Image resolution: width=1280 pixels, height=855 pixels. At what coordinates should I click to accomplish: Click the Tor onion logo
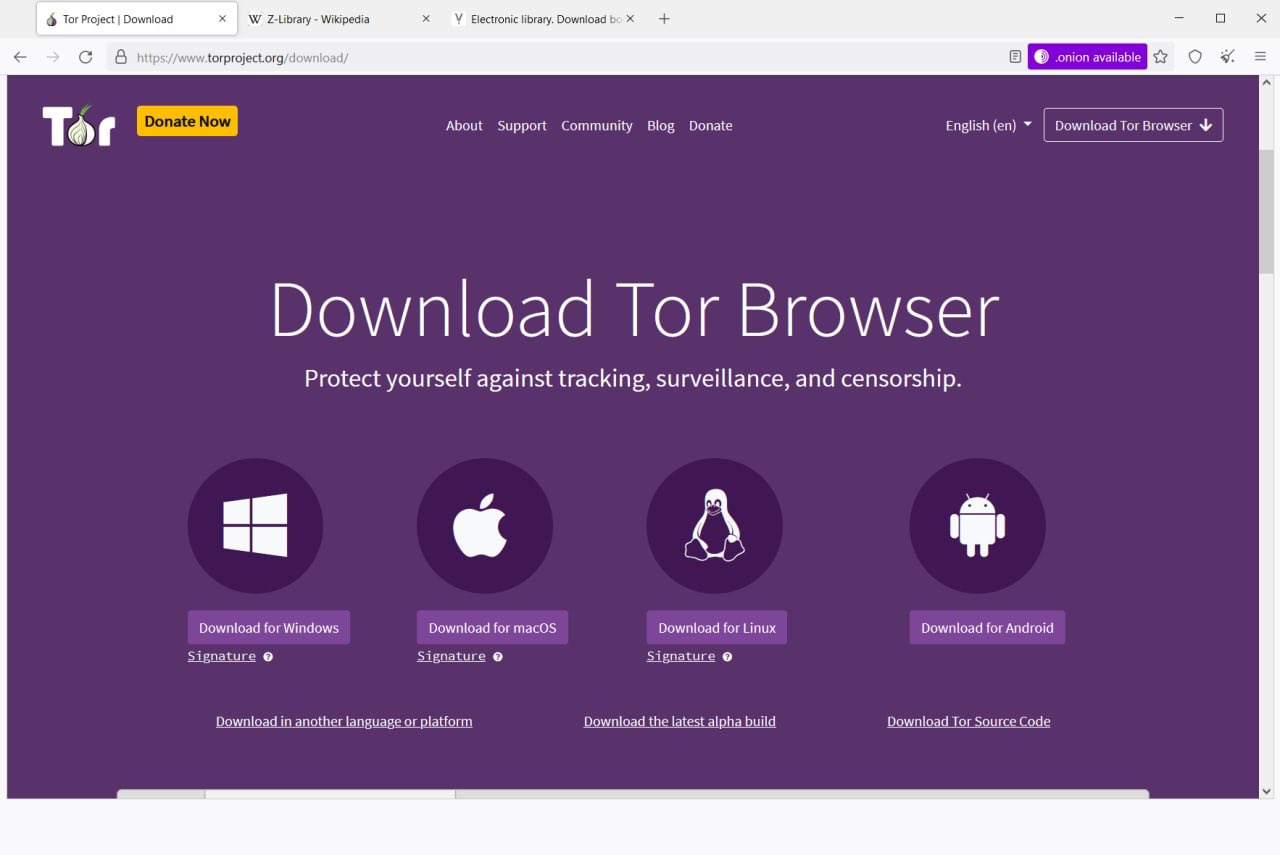(x=79, y=126)
